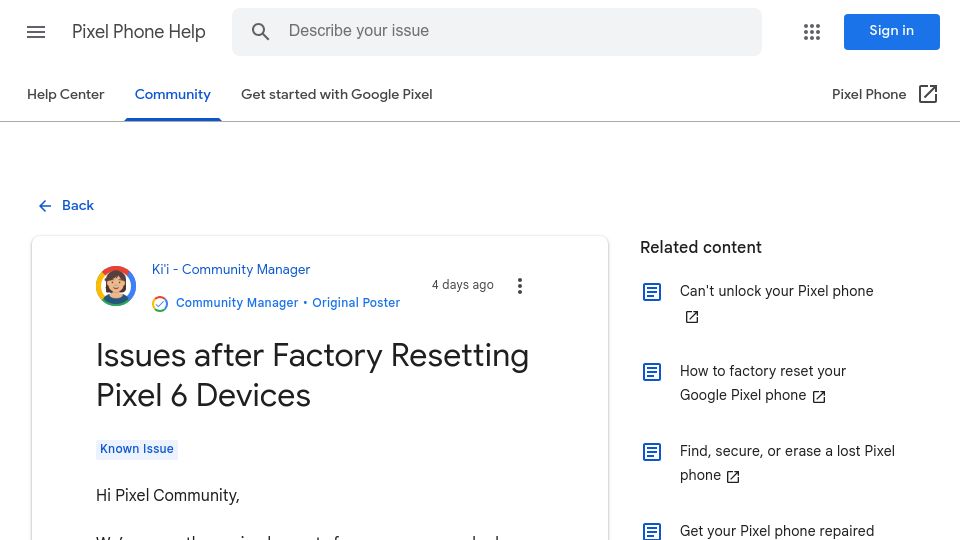Image resolution: width=960 pixels, height=540 pixels.
Task: Click the post title Issues after Factory Resetting
Action: pos(312,375)
